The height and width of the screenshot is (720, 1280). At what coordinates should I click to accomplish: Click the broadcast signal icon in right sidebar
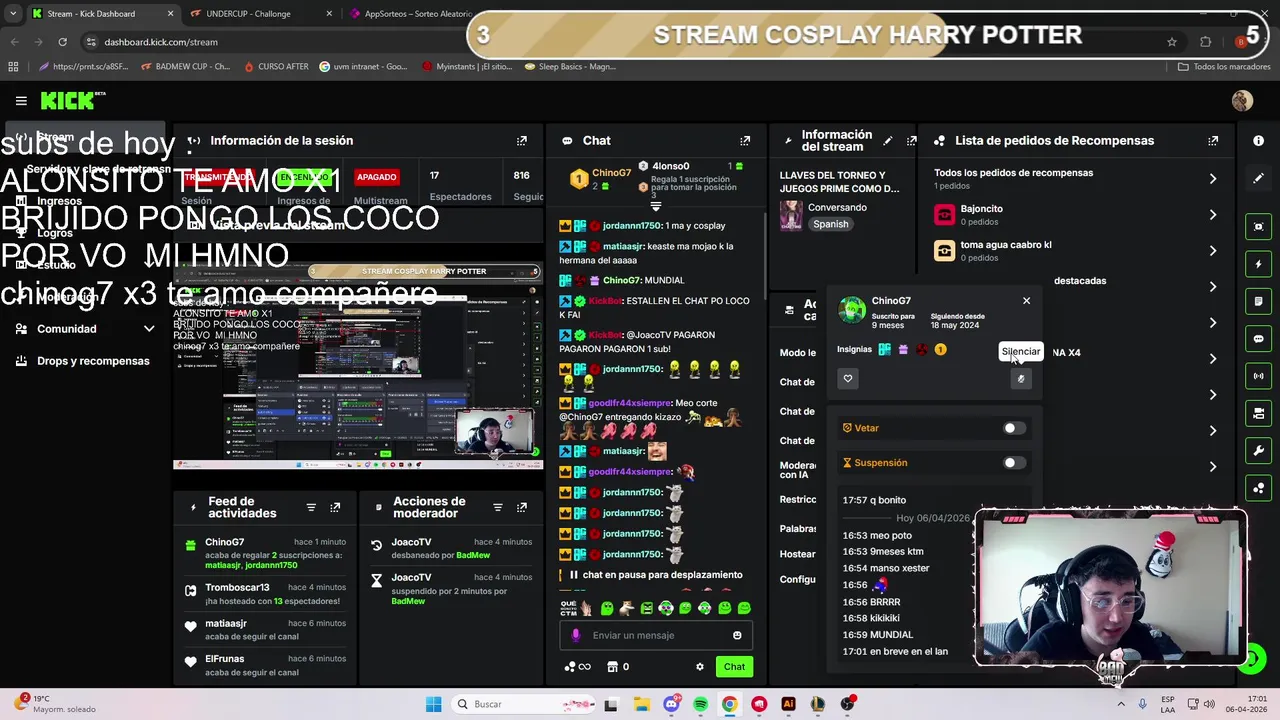(x=1258, y=376)
